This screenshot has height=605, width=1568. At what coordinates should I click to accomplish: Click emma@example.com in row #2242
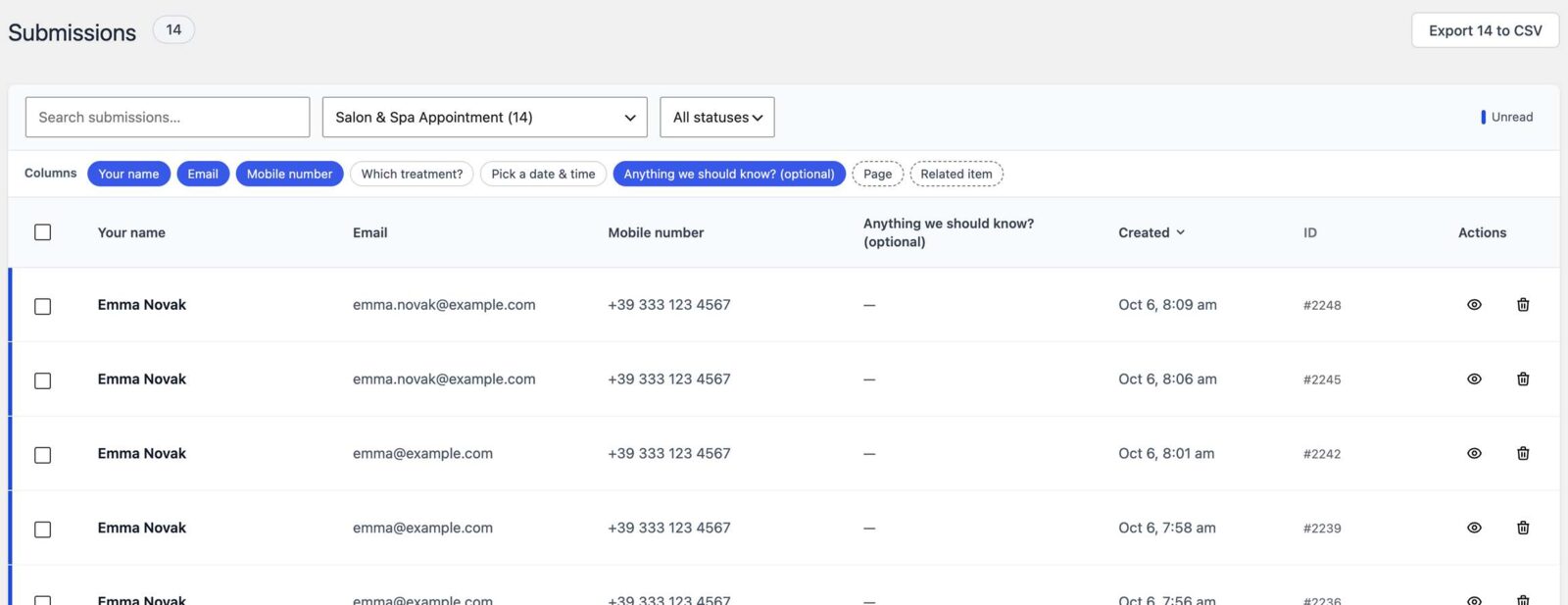coord(422,454)
